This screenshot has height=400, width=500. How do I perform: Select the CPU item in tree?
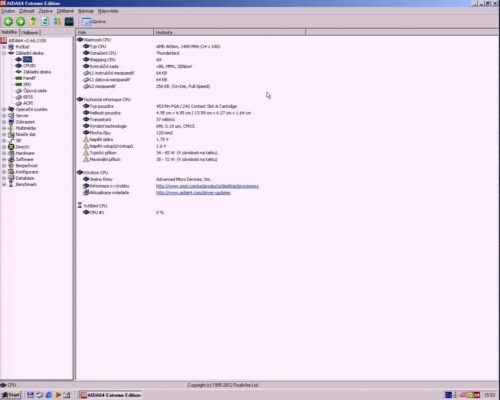(x=27, y=59)
